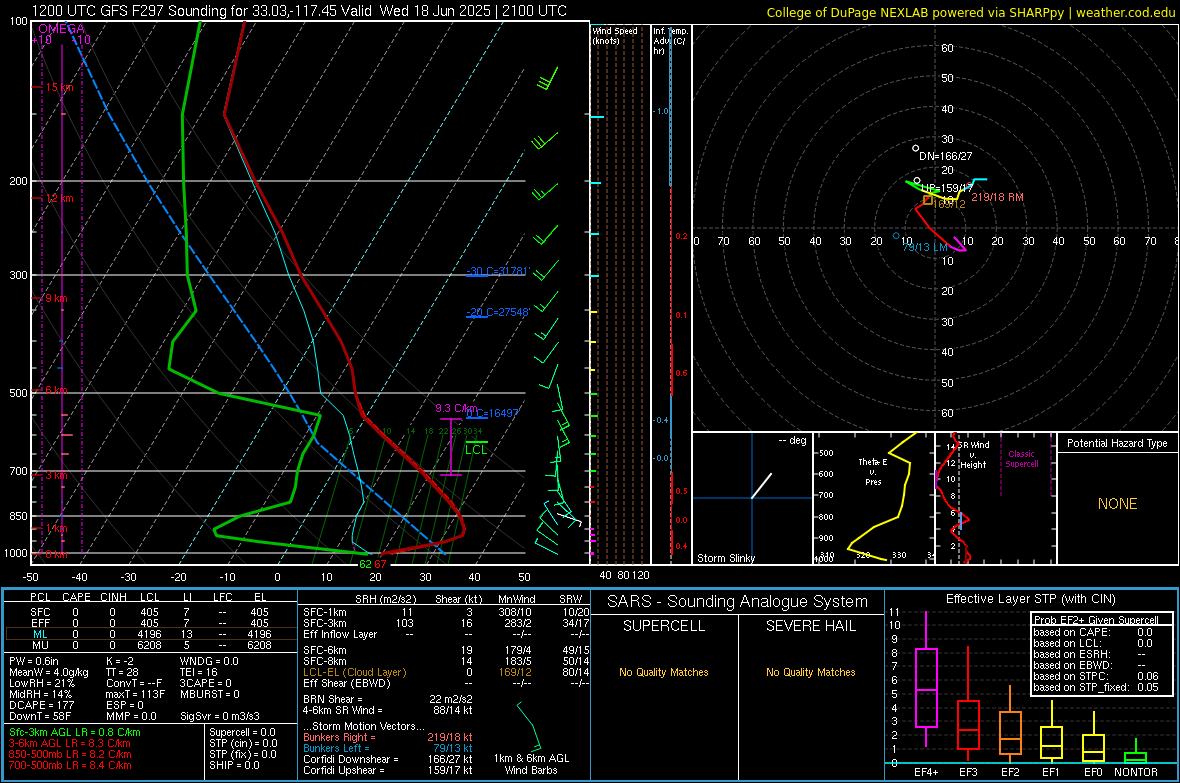Click the SigSvr = 0 m3/s3 value
Viewport: 1180px width, 783px height.
[220, 716]
